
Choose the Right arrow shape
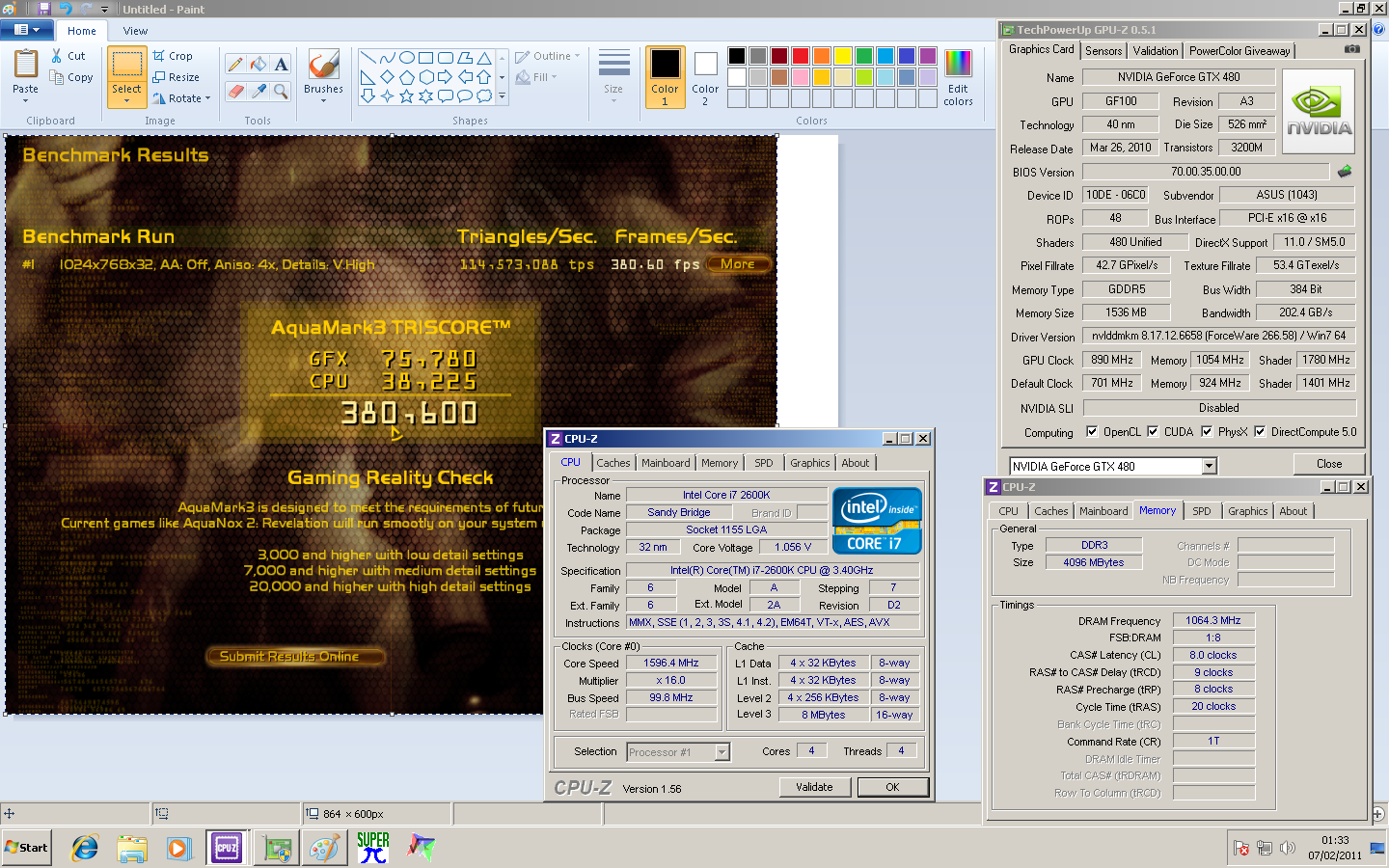coord(445,77)
